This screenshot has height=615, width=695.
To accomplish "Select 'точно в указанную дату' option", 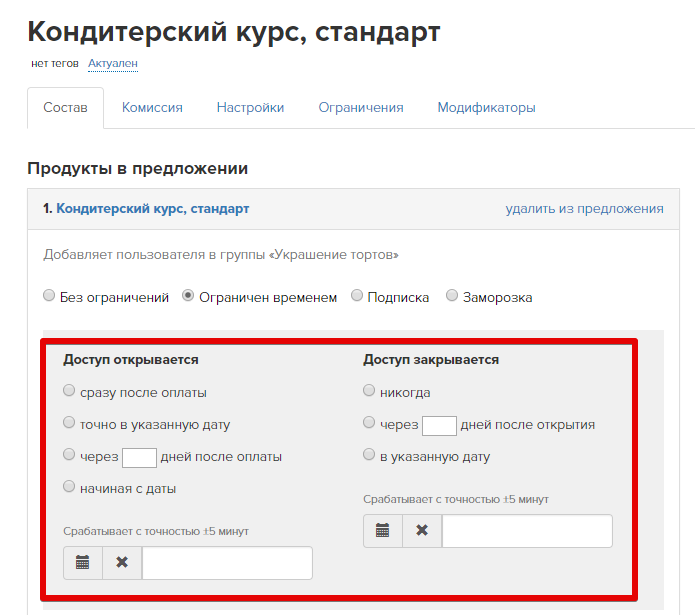I will pyautogui.click(x=69, y=422).
